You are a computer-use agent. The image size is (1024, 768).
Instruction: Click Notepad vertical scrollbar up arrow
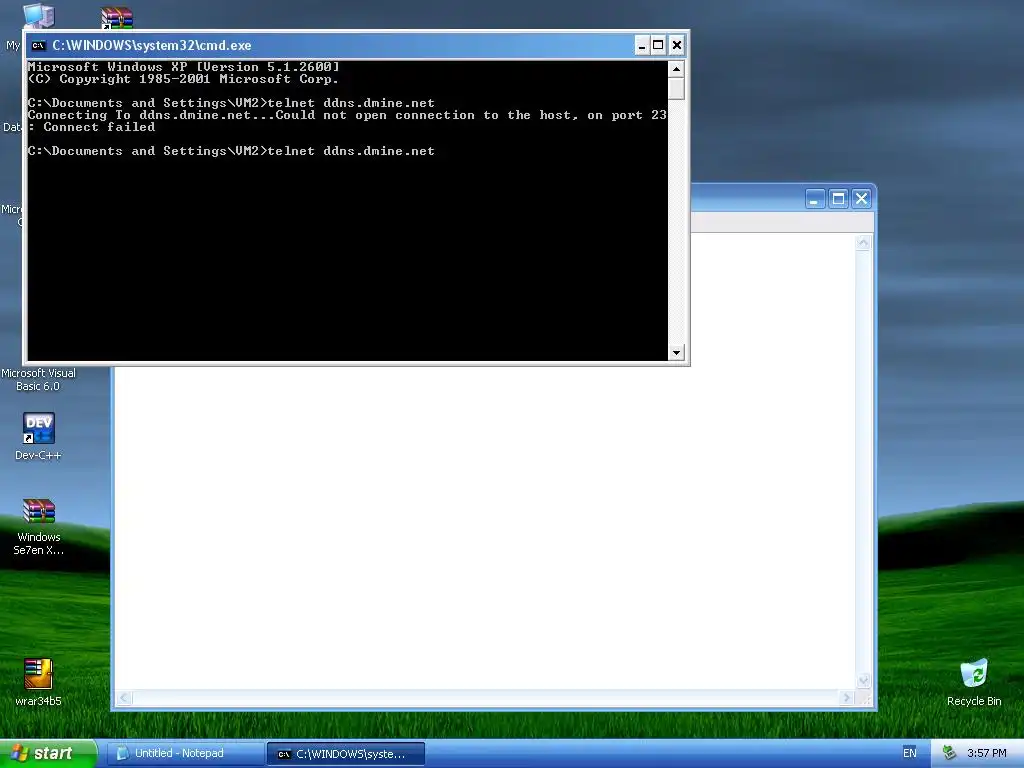863,243
